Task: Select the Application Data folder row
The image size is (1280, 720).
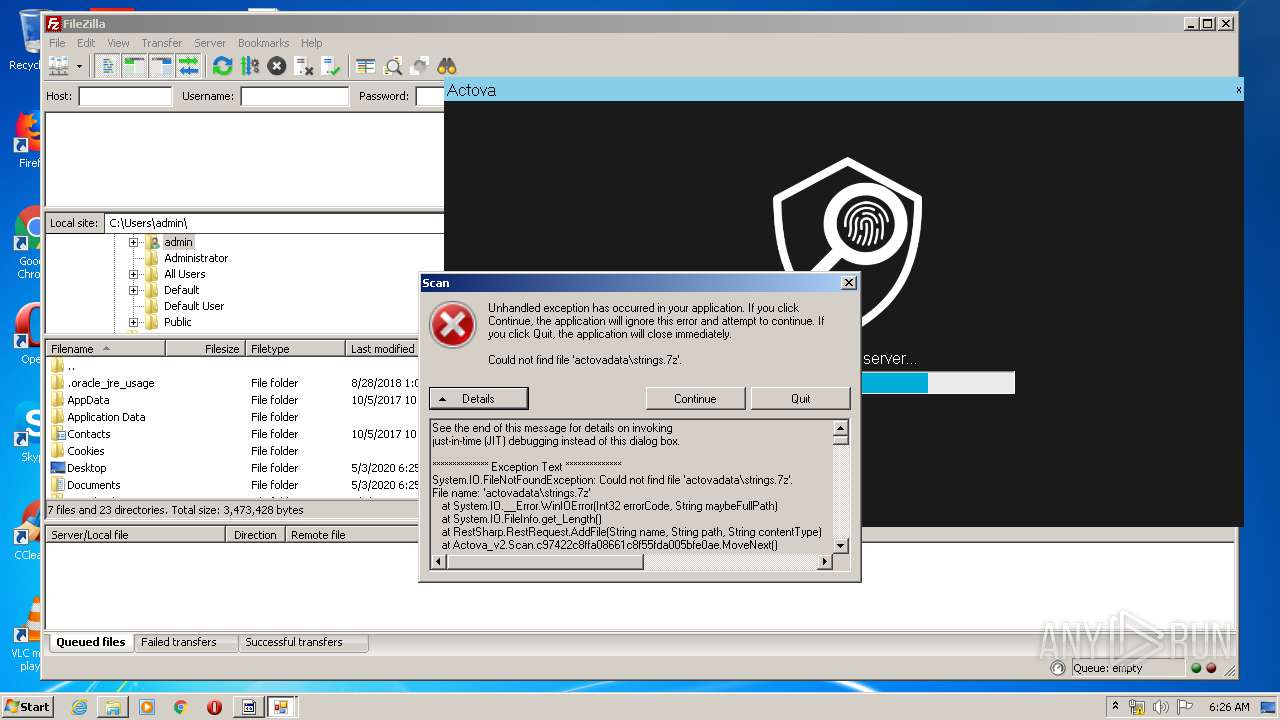Action: point(233,417)
